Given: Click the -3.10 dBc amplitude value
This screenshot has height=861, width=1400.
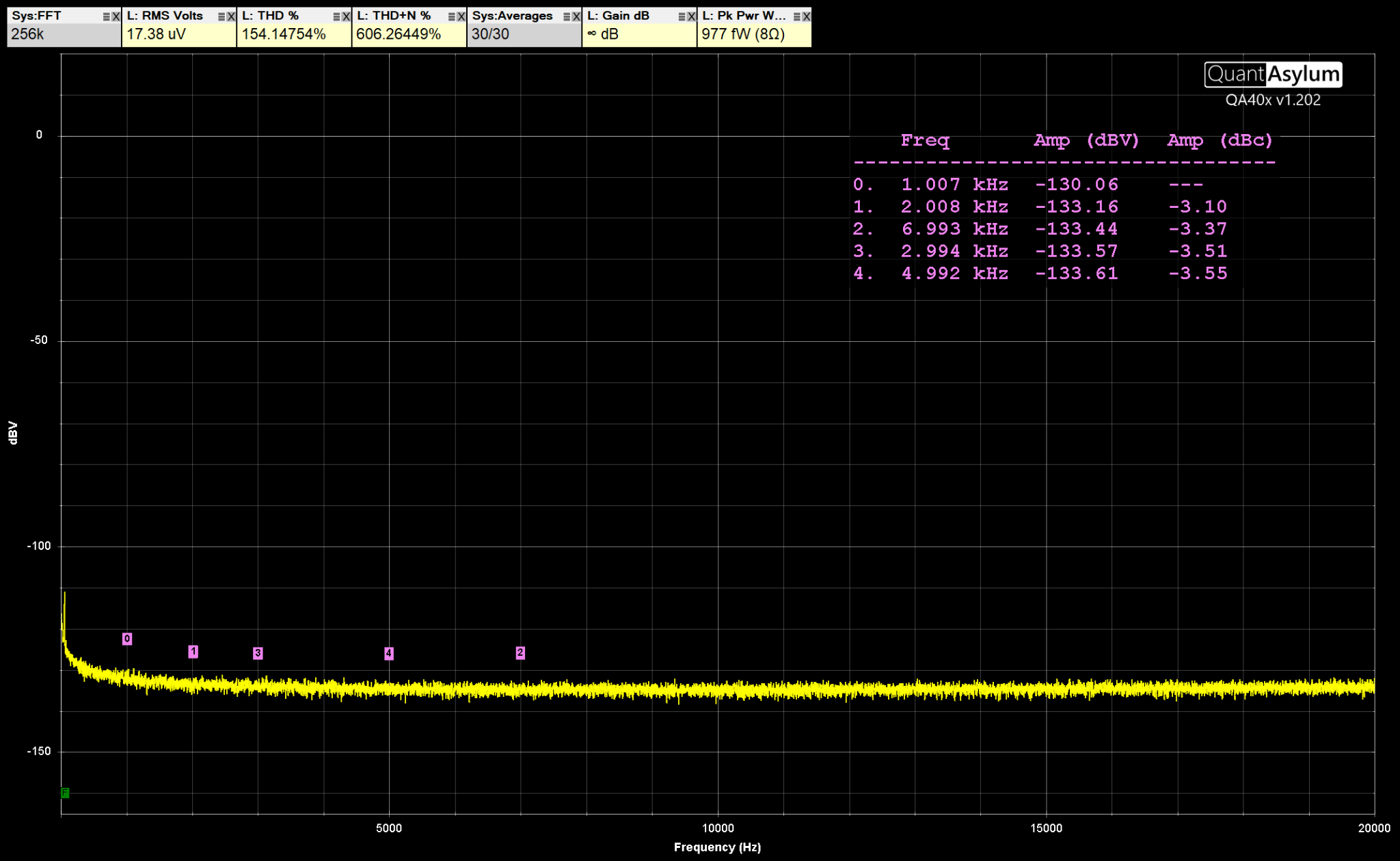Looking at the screenshot, I should point(1198,207).
